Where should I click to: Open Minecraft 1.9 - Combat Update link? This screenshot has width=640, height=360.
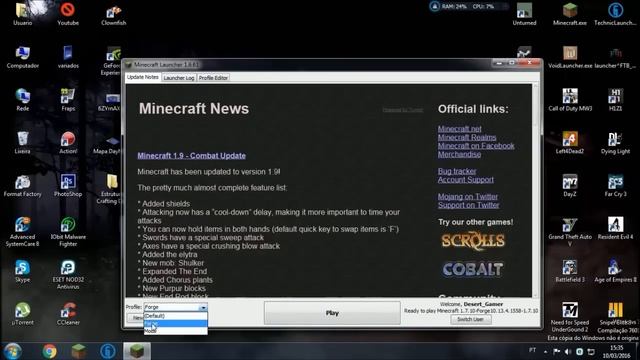(191, 156)
